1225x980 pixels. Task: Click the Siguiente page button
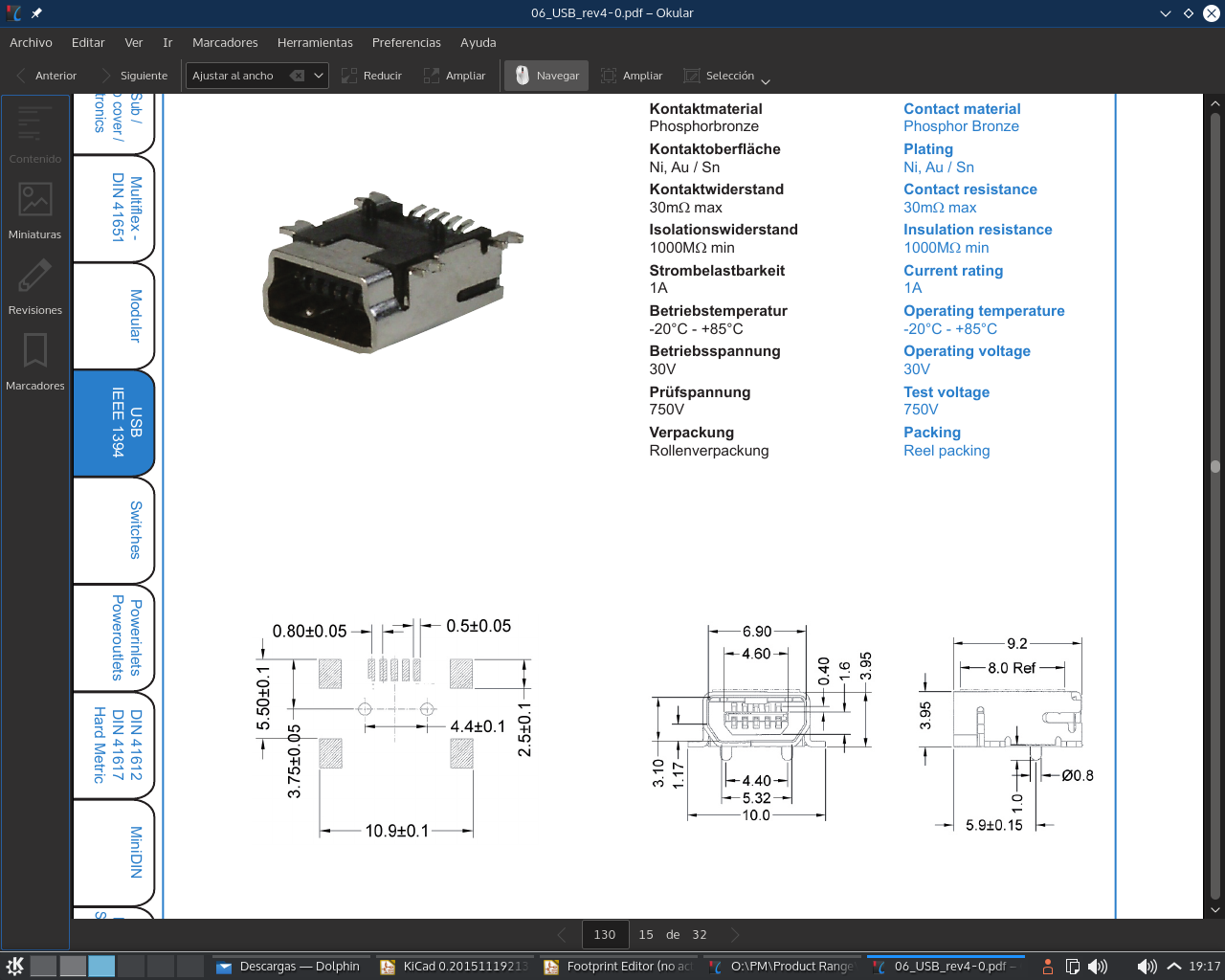click(132, 76)
